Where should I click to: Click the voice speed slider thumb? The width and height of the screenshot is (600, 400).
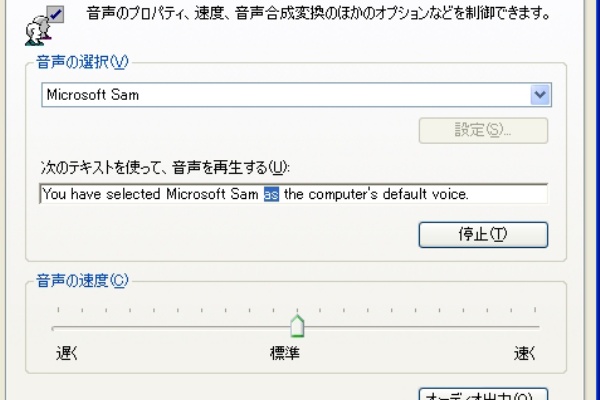coord(297,326)
